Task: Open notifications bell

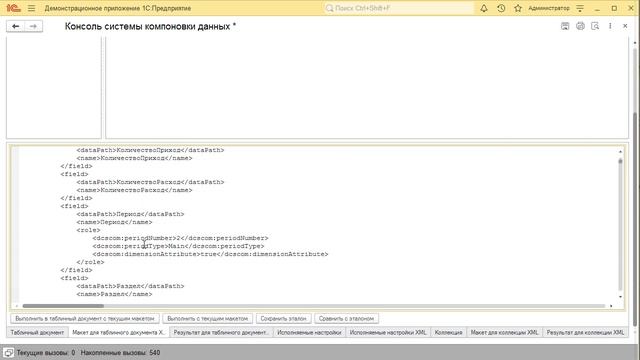Action: [484, 8]
